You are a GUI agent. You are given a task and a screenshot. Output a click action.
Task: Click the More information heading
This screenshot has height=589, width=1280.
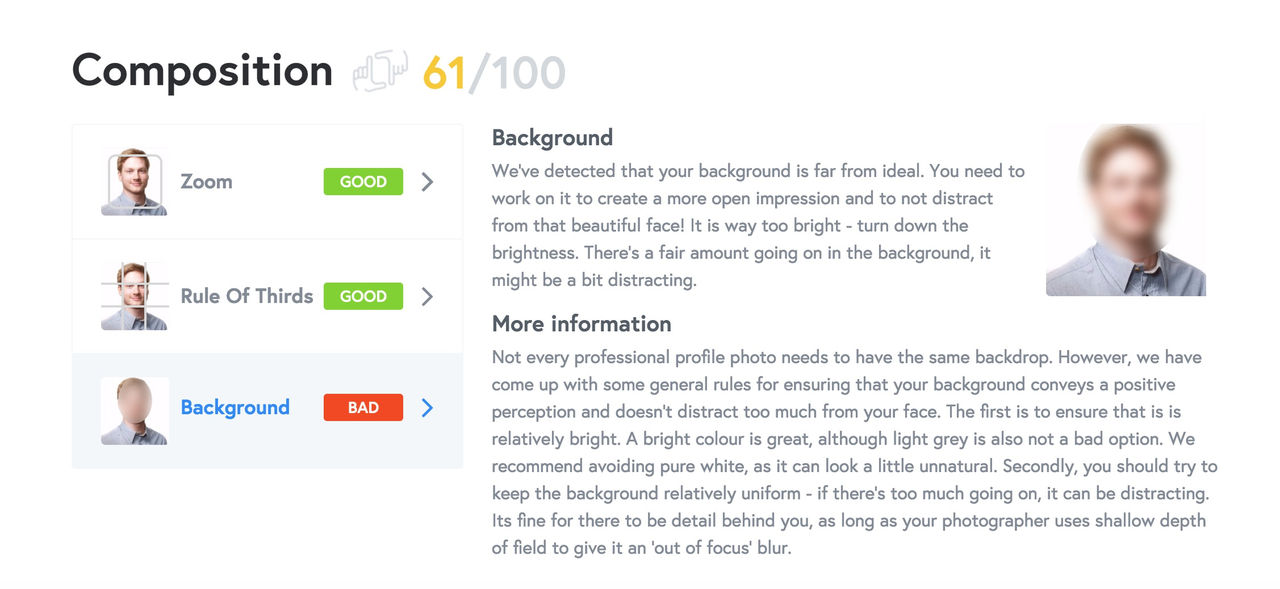point(581,324)
